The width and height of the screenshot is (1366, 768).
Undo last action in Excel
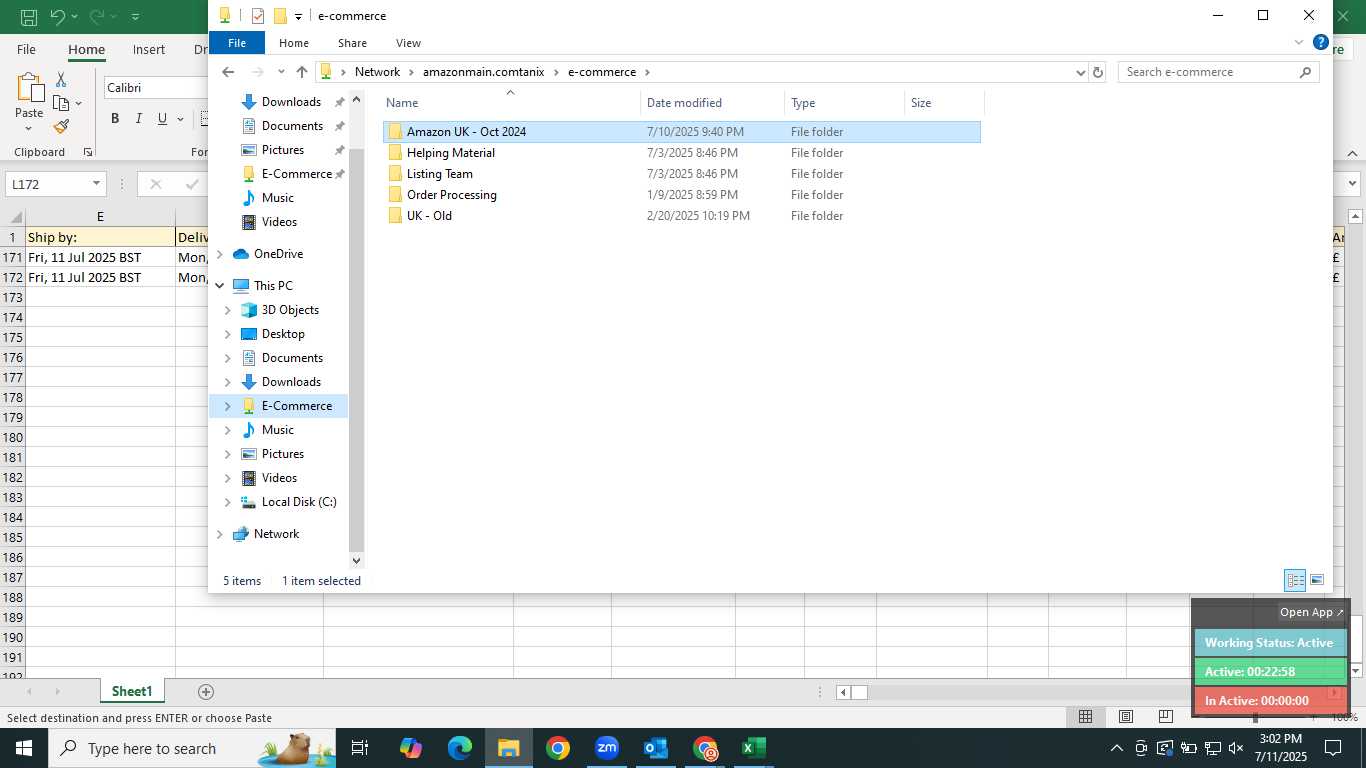click(58, 17)
